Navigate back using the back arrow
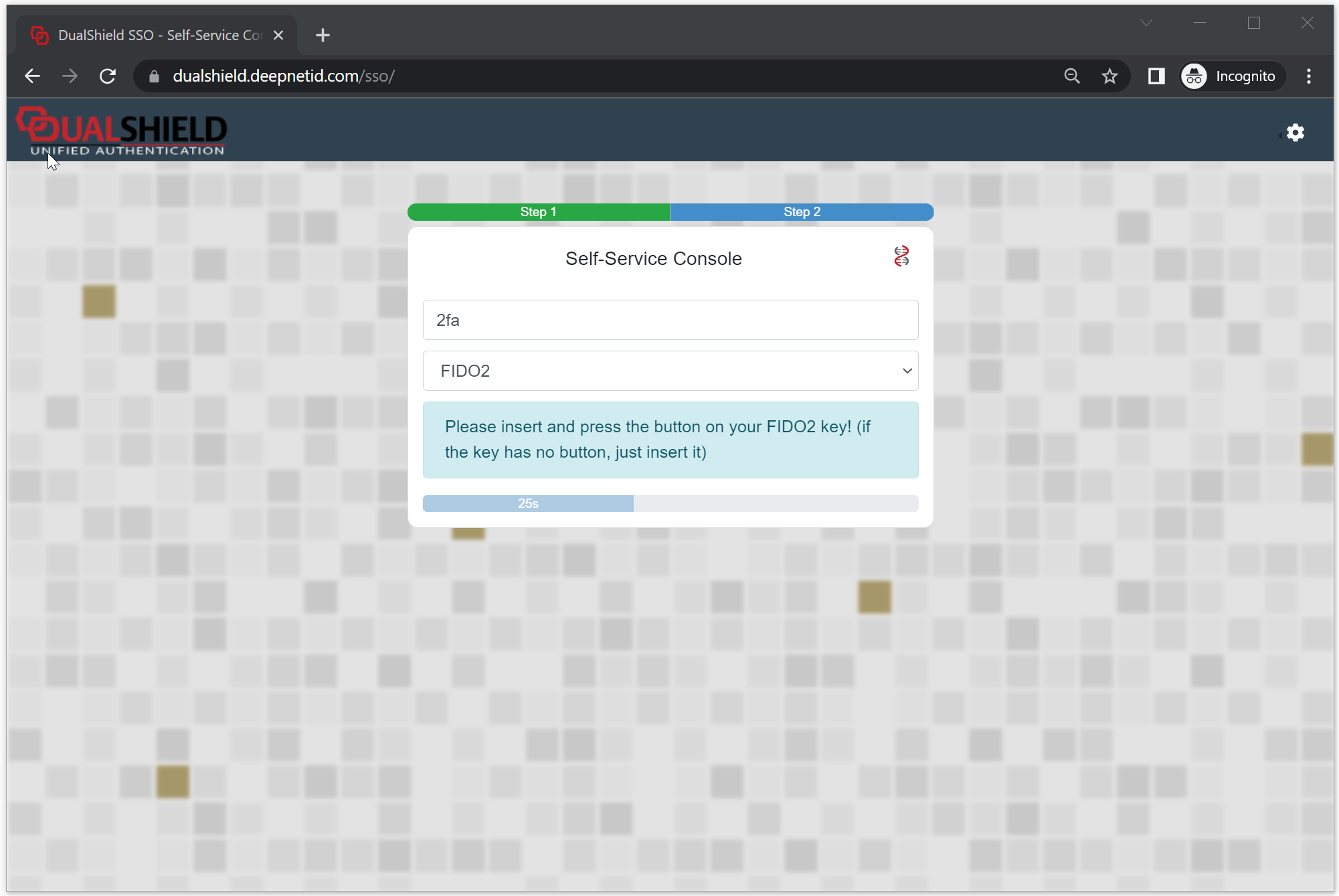This screenshot has width=1339, height=896. coord(32,76)
